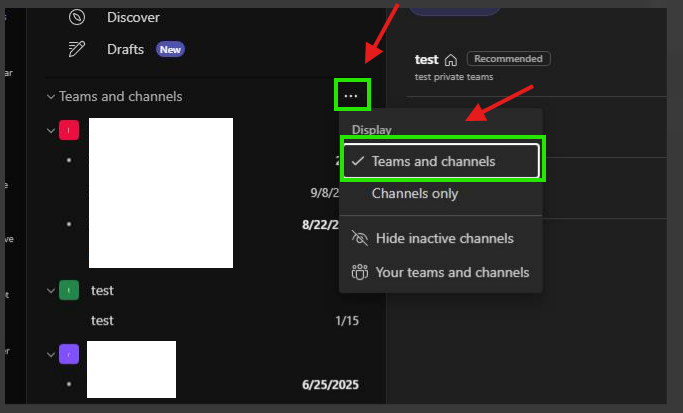Choose Hide inactive channels

(441, 238)
